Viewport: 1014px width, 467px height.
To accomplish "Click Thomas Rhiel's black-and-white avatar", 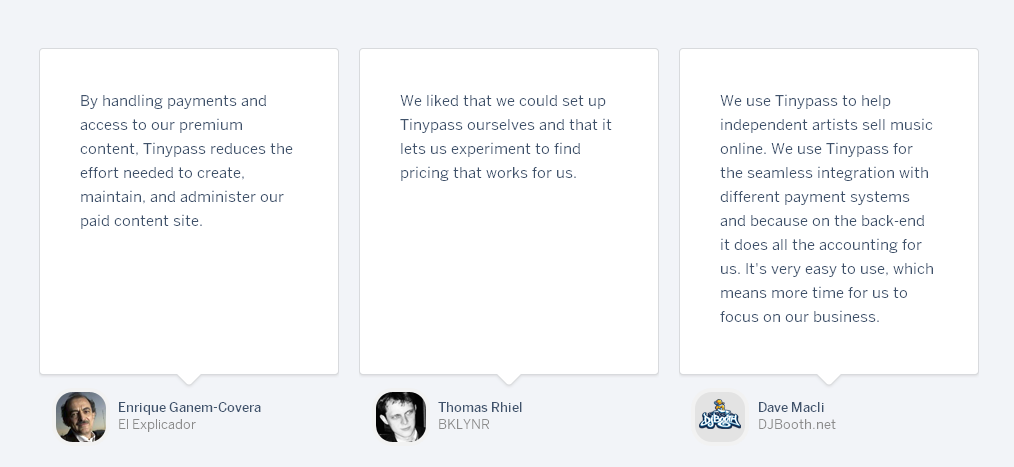I will (401, 416).
